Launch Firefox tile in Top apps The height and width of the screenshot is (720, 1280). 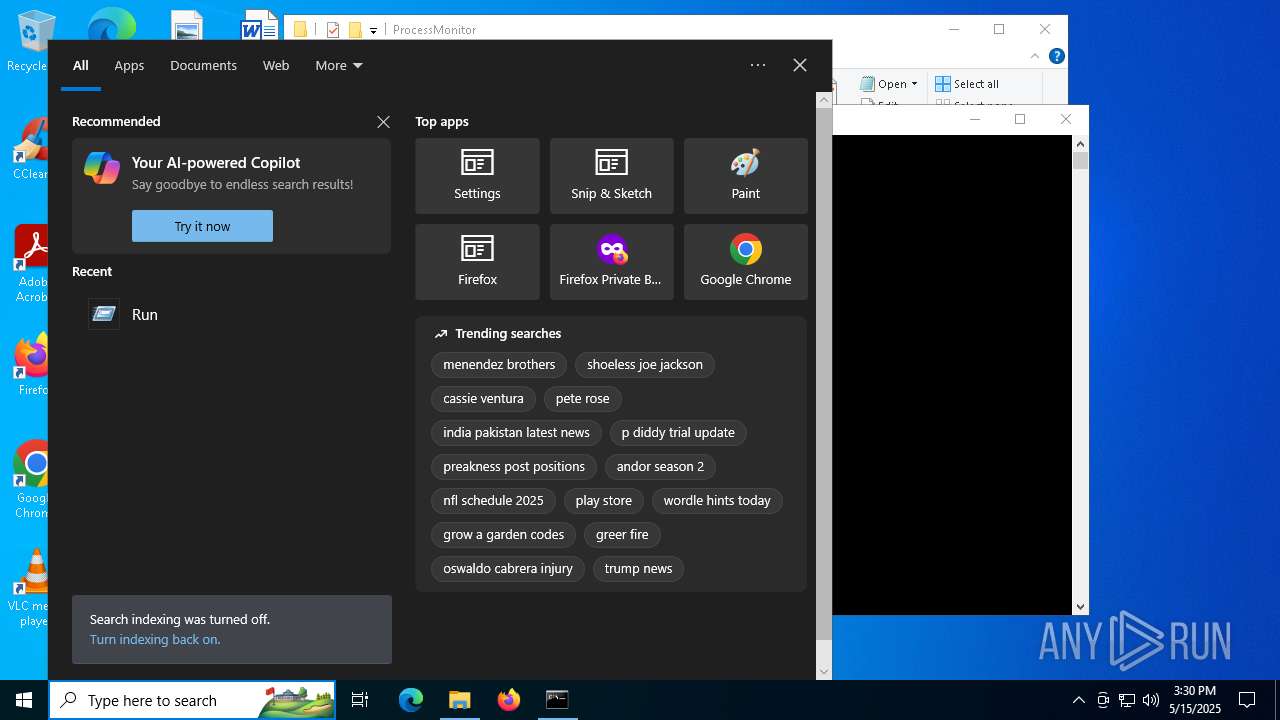[477, 262]
